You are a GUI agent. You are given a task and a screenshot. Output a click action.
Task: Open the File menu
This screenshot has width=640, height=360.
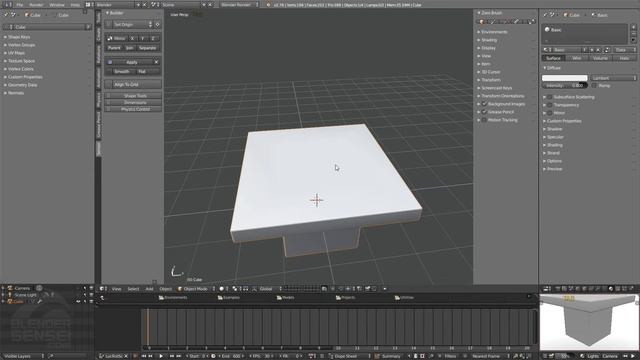19,5
